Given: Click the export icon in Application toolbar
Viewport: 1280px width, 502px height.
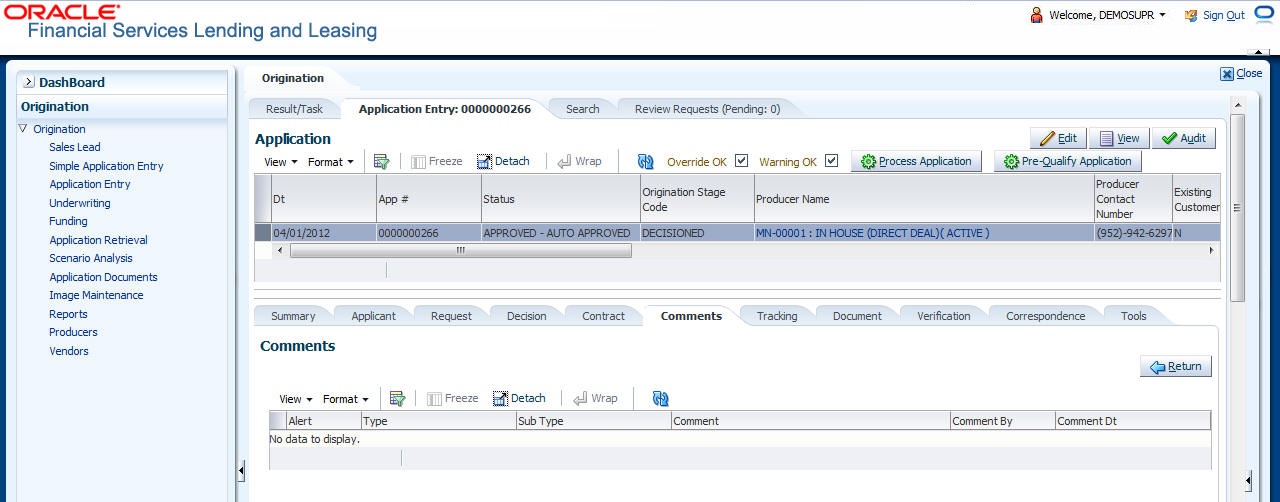Looking at the screenshot, I should coord(381,161).
